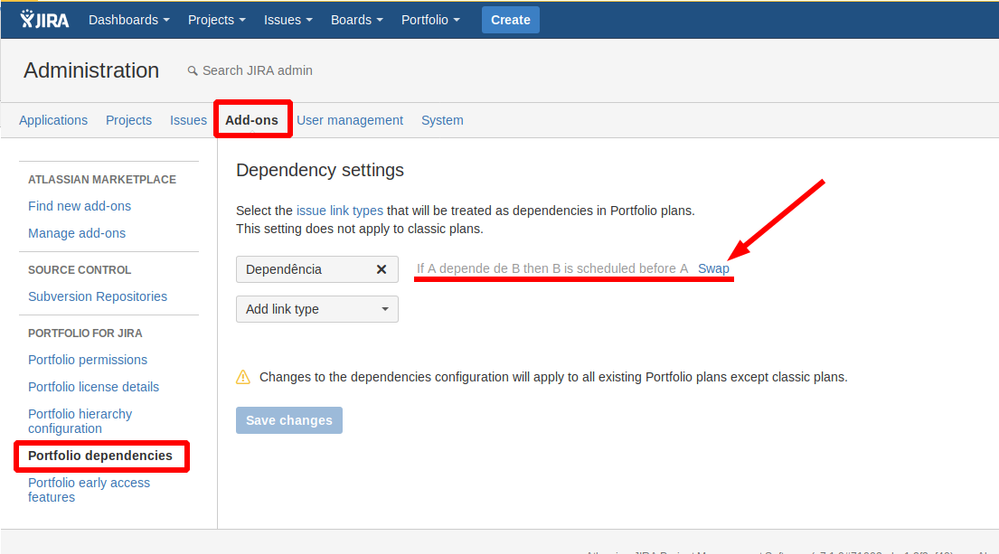Image resolution: width=999 pixels, height=554 pixels.
Task: Switch to System tab
Action: click(442, 120)
